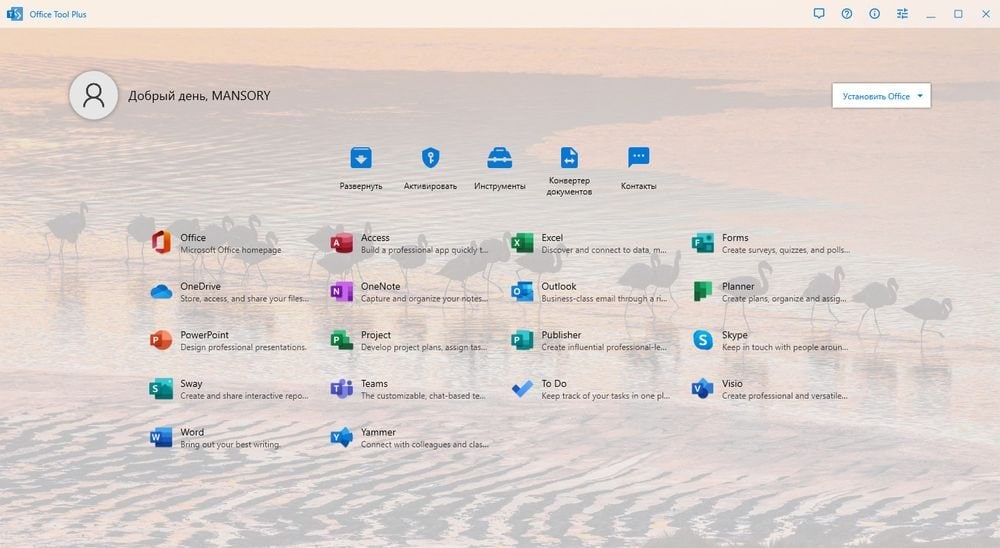Launch the Excel app icon

(x=522, y=243)
